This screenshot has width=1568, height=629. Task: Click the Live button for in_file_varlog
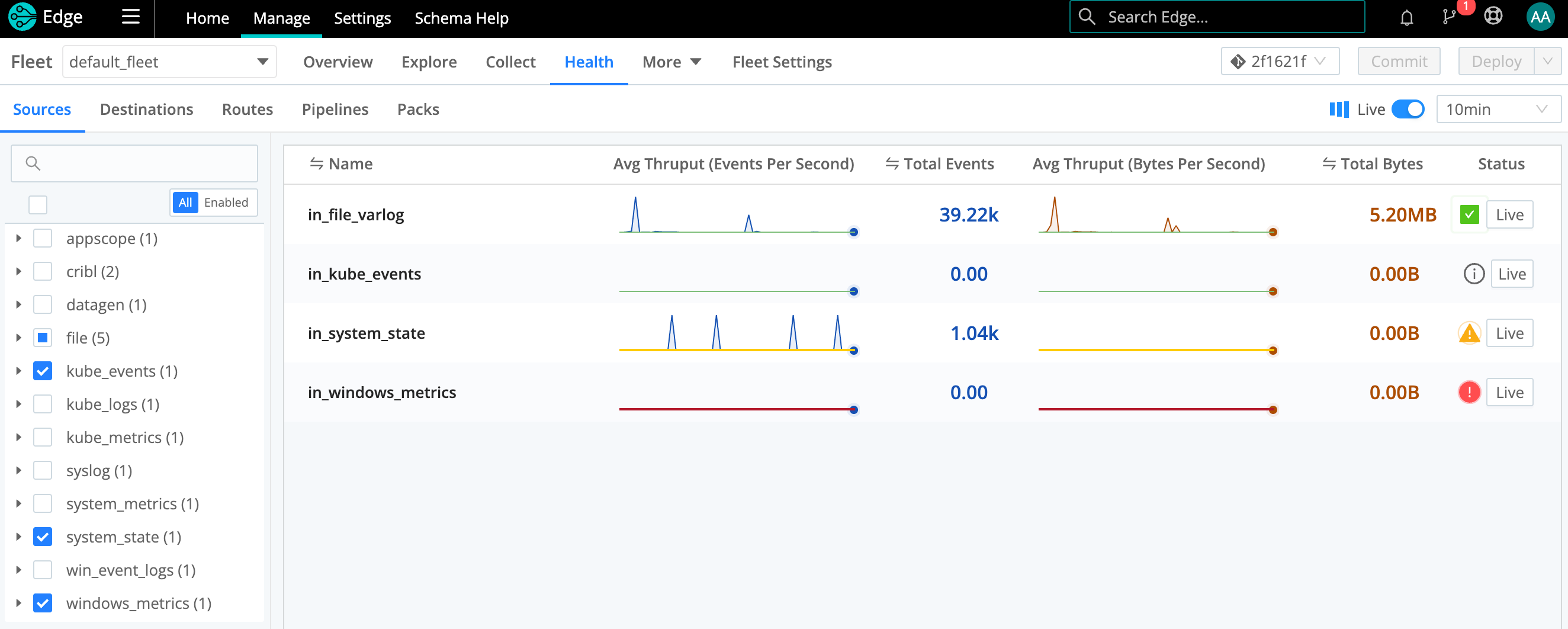(1509, 215)
